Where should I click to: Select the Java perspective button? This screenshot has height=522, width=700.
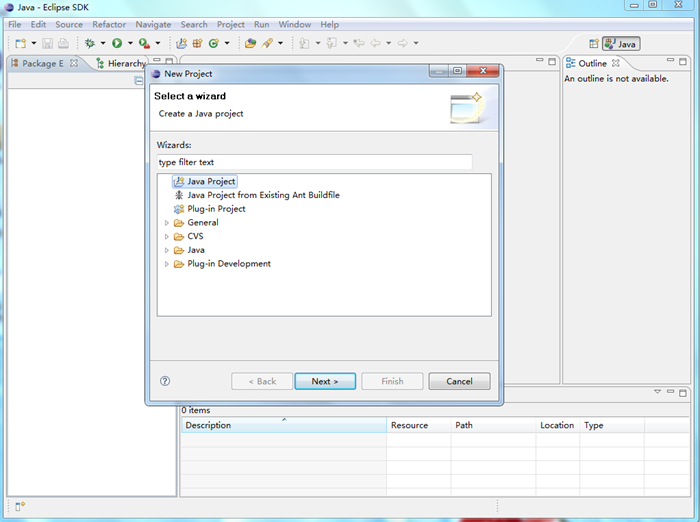coord(621,44)
